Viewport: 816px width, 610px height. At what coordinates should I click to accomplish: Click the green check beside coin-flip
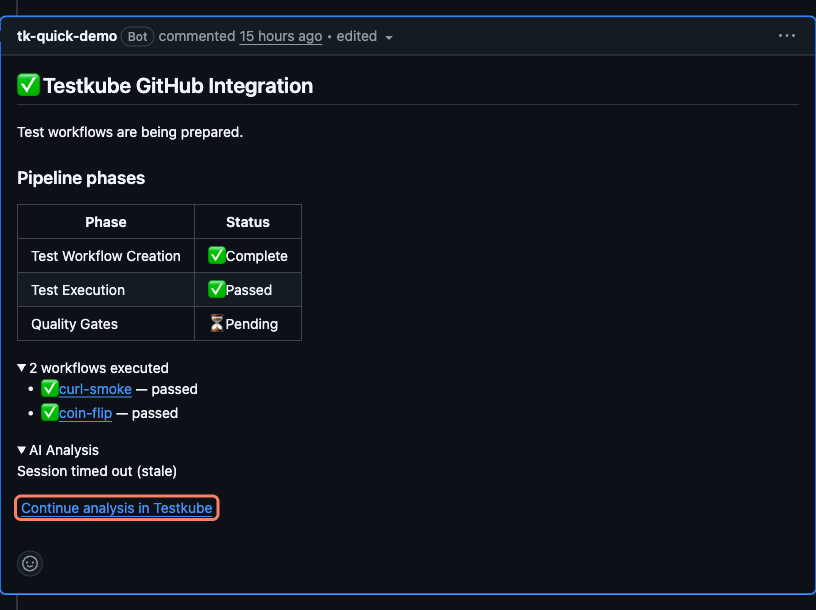(x=49, y=412)
